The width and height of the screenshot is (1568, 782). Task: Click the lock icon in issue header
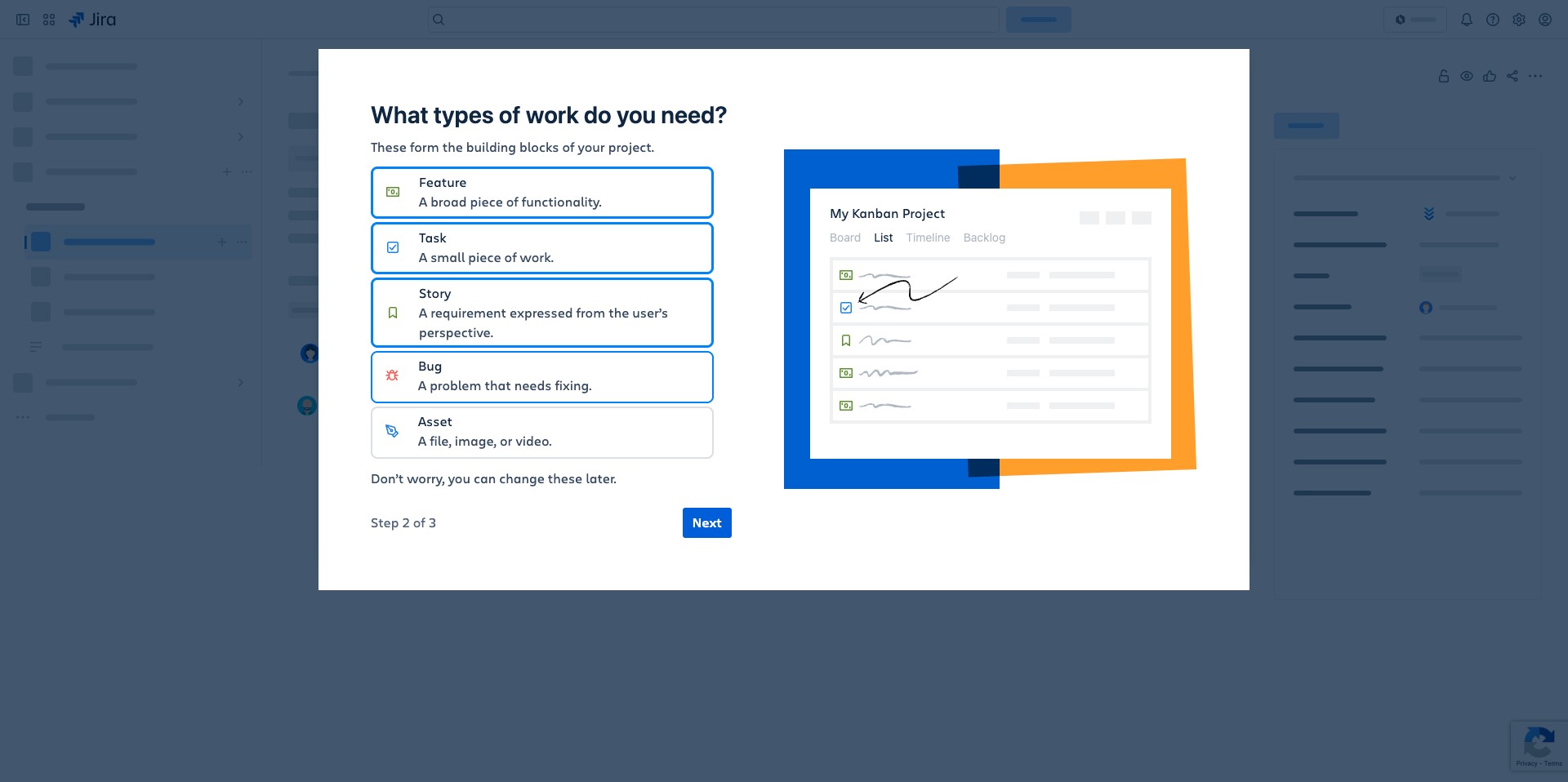tap(1444, 76)
